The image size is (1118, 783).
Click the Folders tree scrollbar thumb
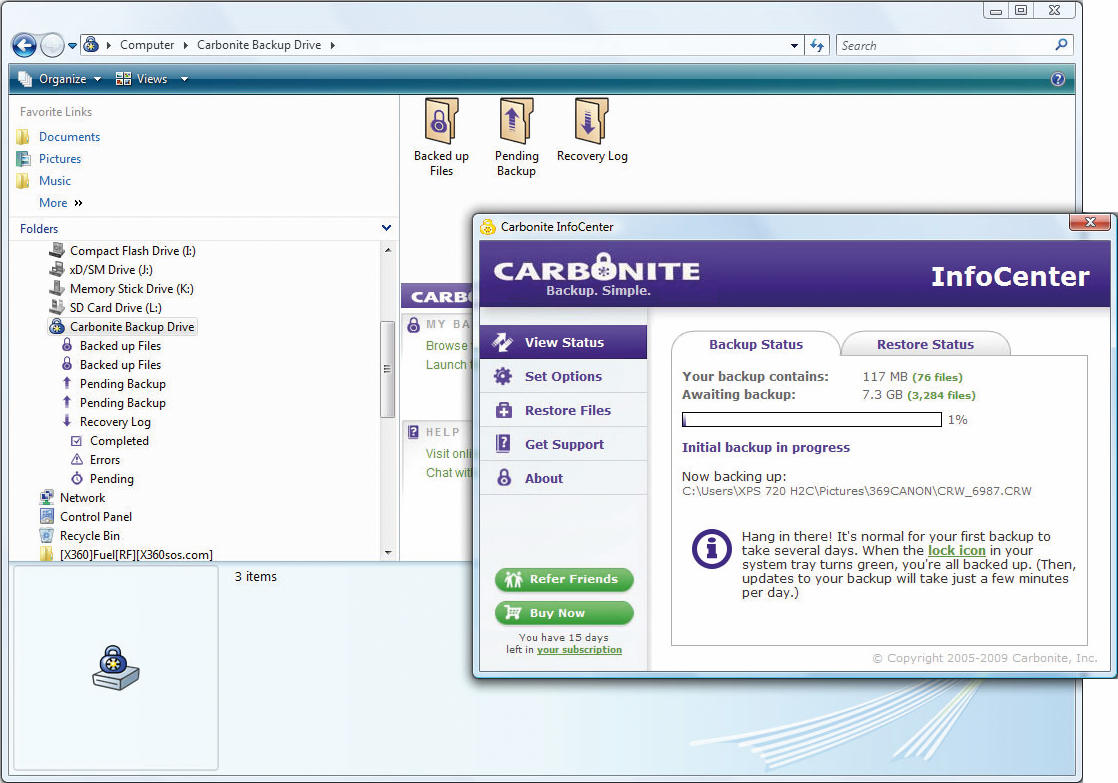(388, 369)
